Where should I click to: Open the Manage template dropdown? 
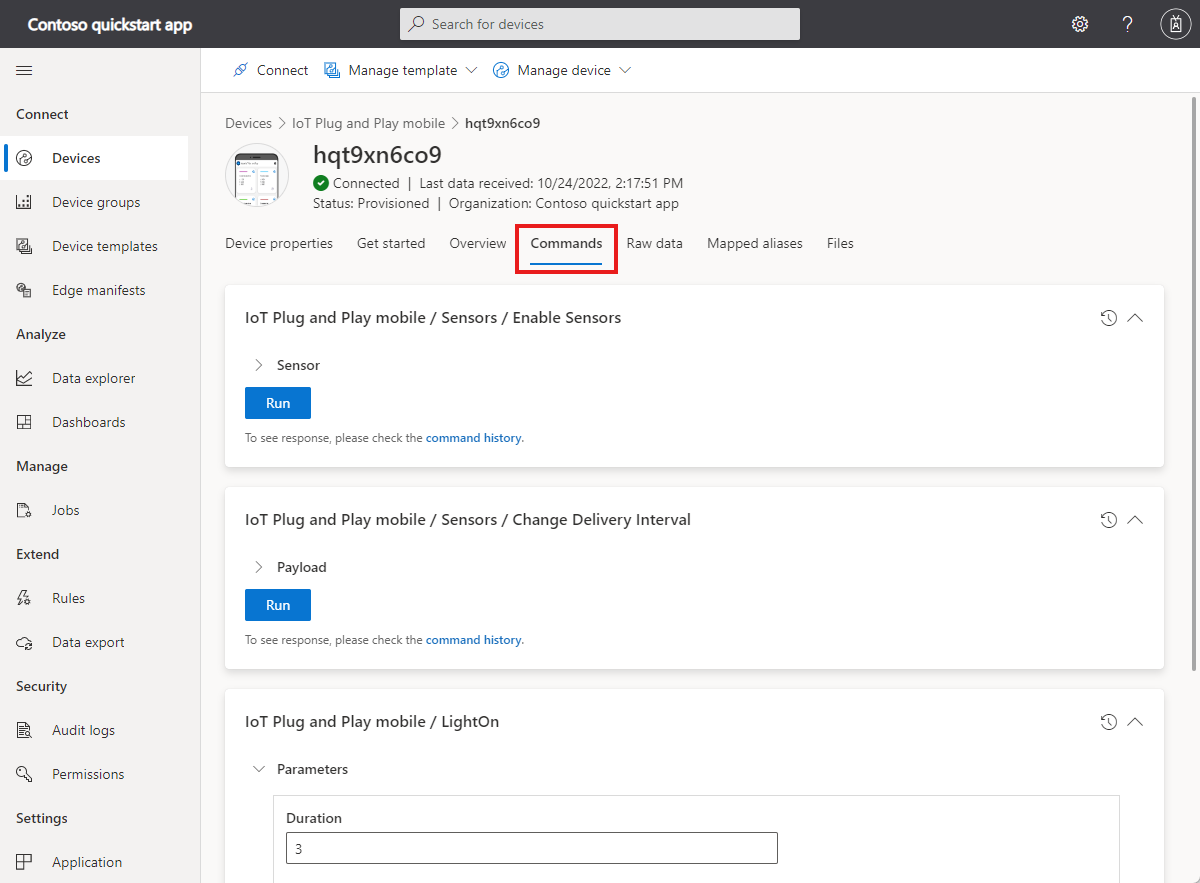tap(401, 70)
